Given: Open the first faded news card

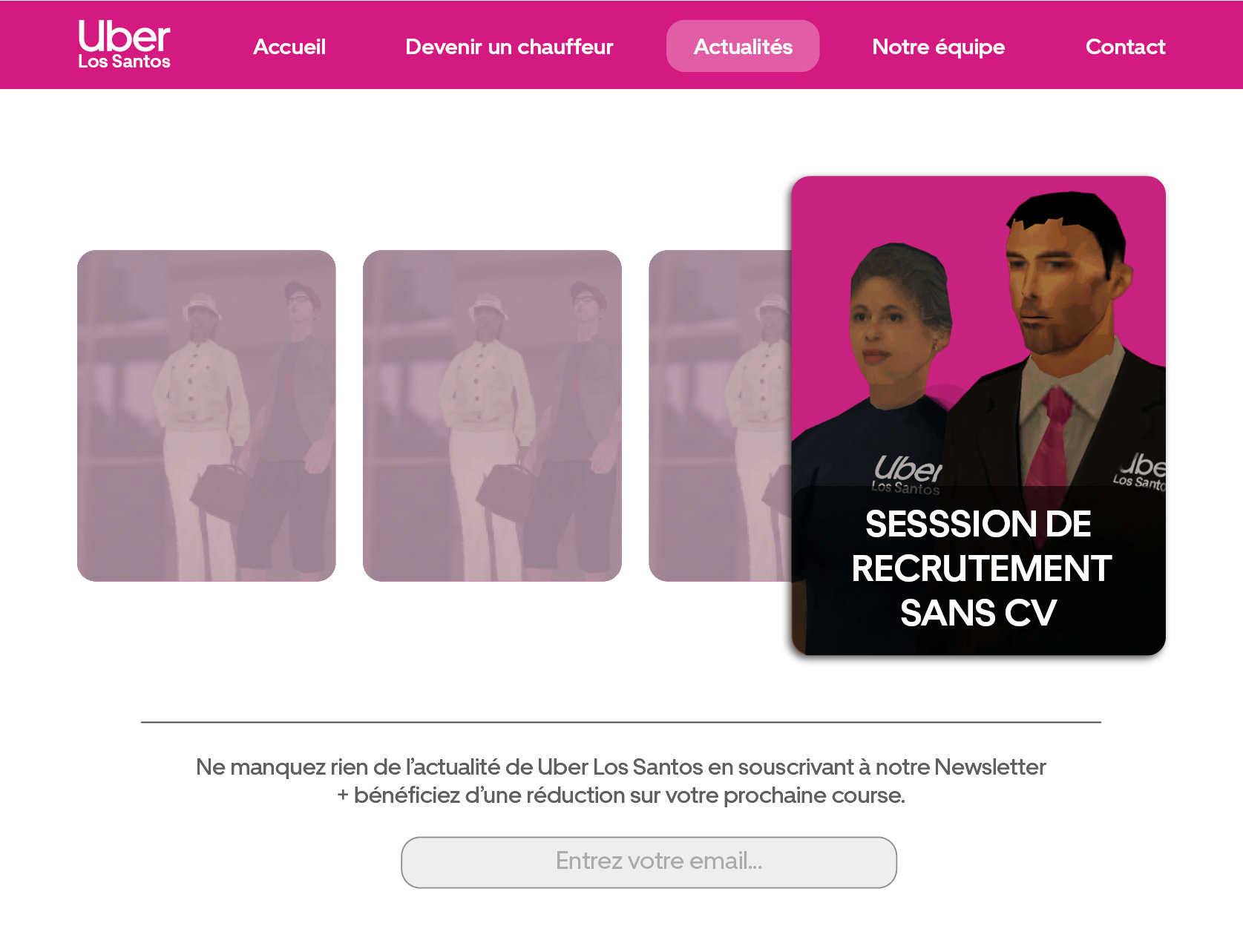Looking at the screenshot, I should pyautogui.click(x=206, y=416).
